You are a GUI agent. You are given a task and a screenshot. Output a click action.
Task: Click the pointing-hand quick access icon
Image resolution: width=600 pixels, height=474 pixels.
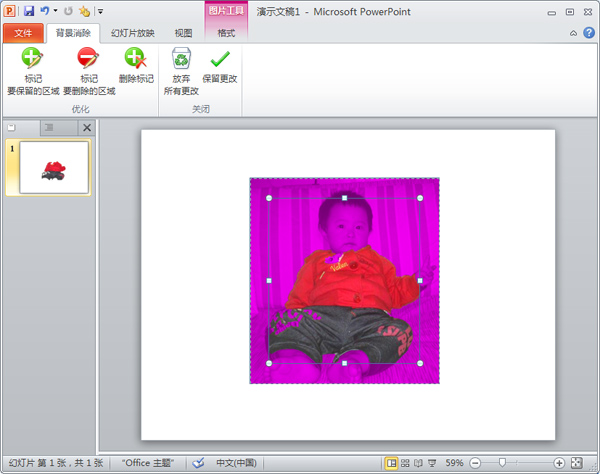click(84, 11)
